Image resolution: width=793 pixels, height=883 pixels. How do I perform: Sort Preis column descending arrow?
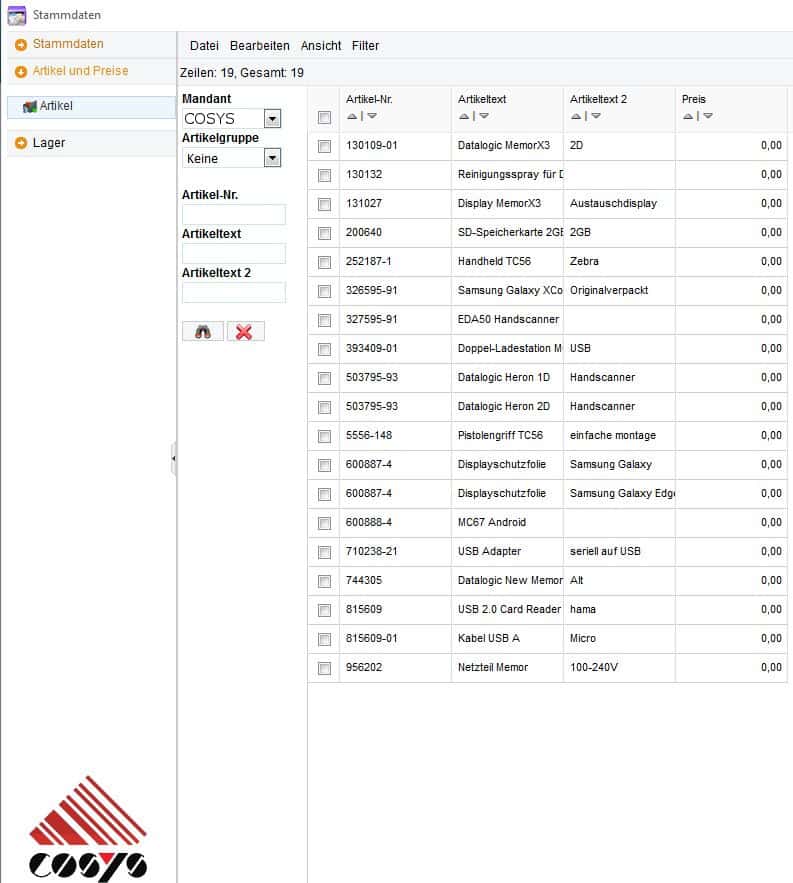708,116
